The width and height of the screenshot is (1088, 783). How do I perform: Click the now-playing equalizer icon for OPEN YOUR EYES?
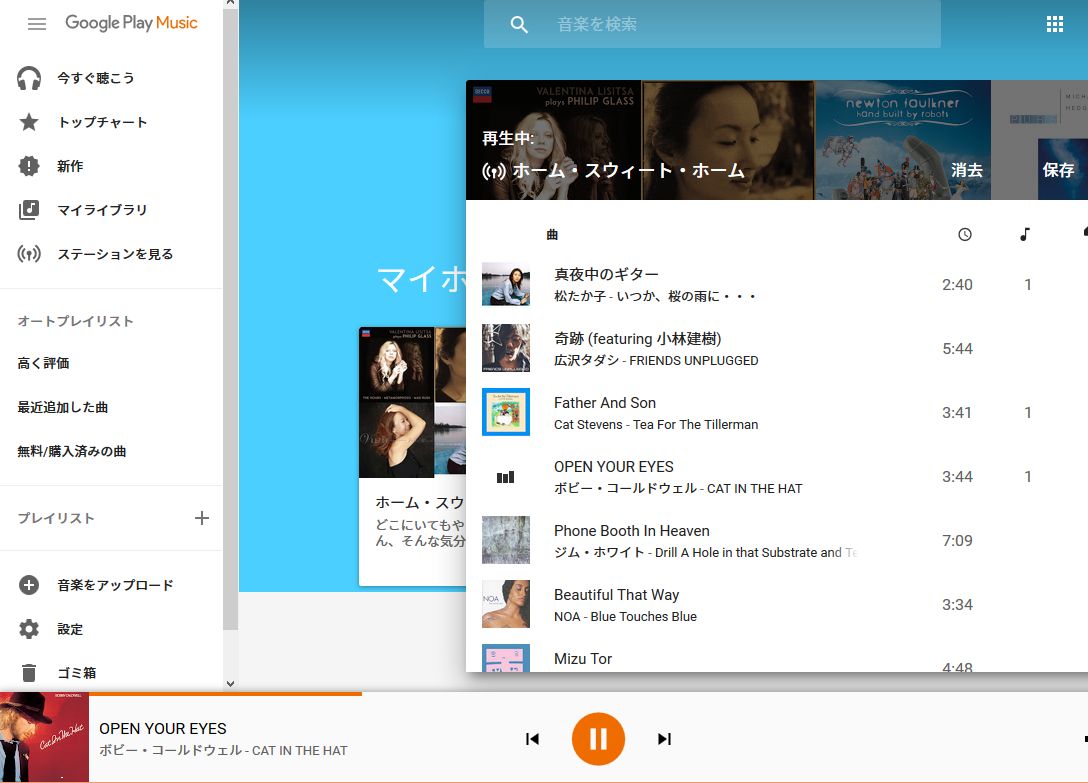506,477
